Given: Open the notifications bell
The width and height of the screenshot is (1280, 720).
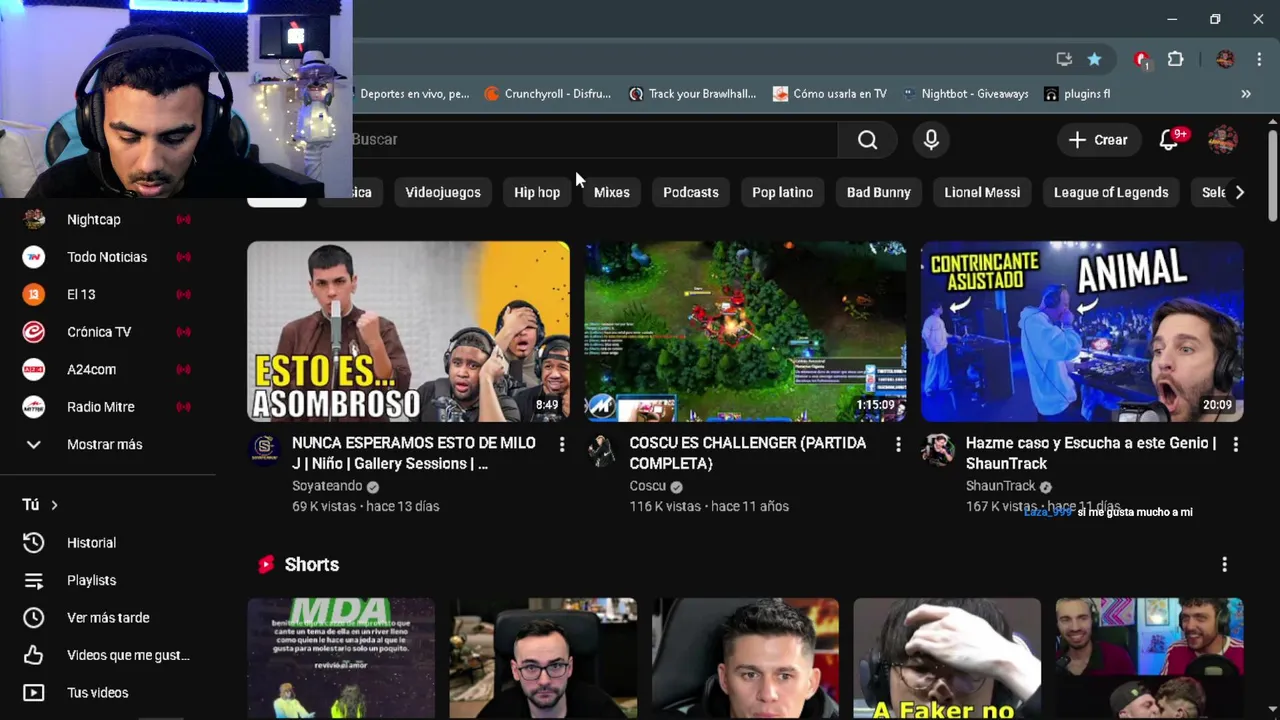Looking at the screenshot, I should (x=1169, y=140).
